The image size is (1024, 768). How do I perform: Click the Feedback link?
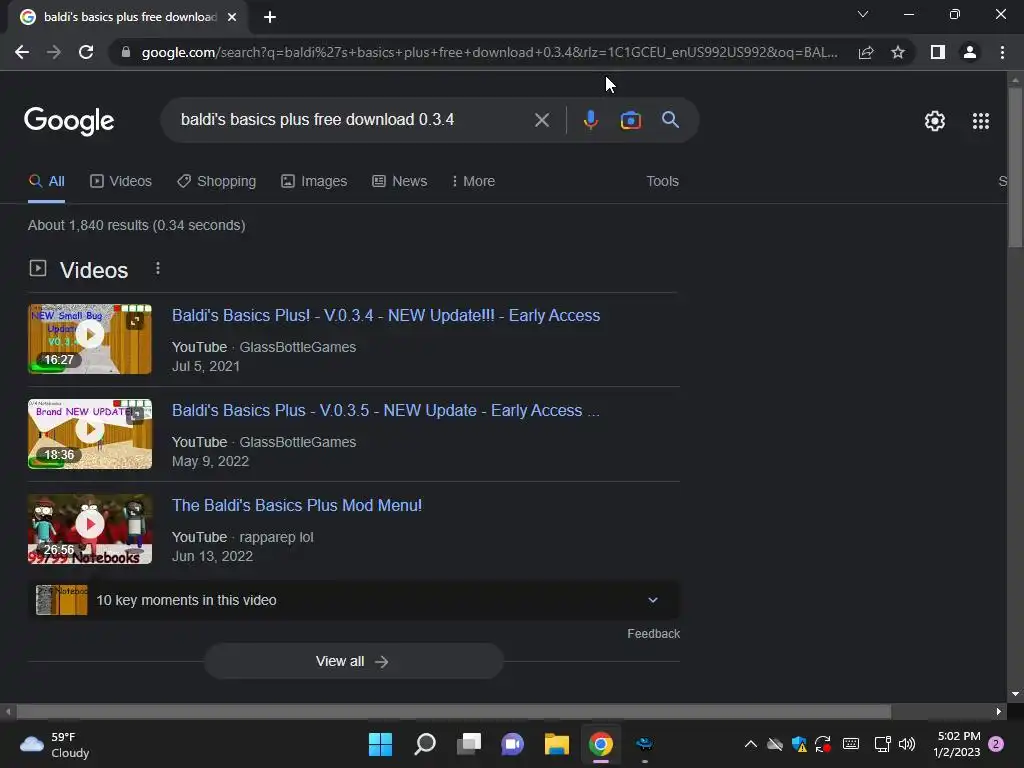653,634
